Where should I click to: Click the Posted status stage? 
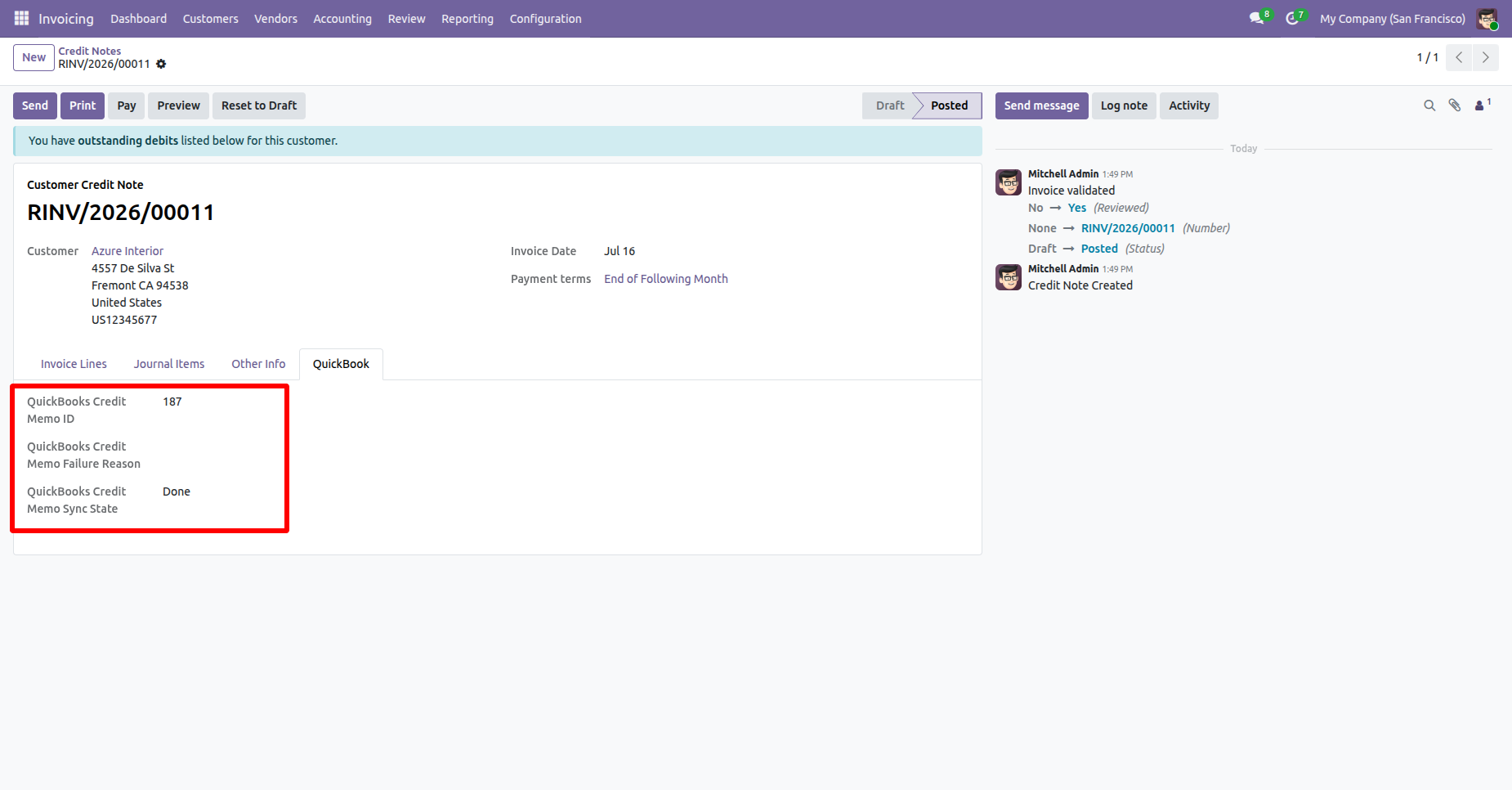(949, 105)
